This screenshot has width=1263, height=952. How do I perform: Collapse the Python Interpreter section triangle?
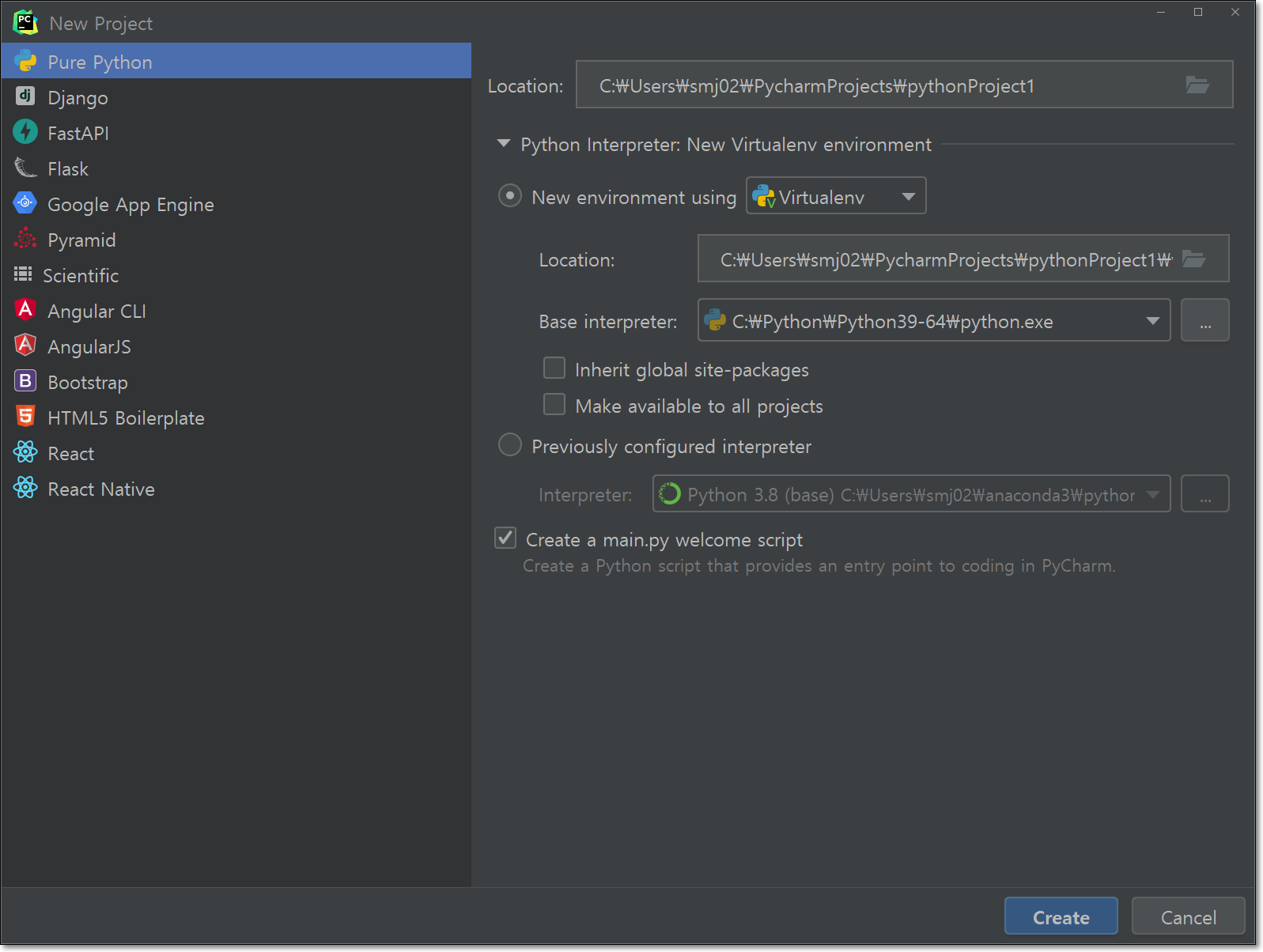(x=504, y=144)
